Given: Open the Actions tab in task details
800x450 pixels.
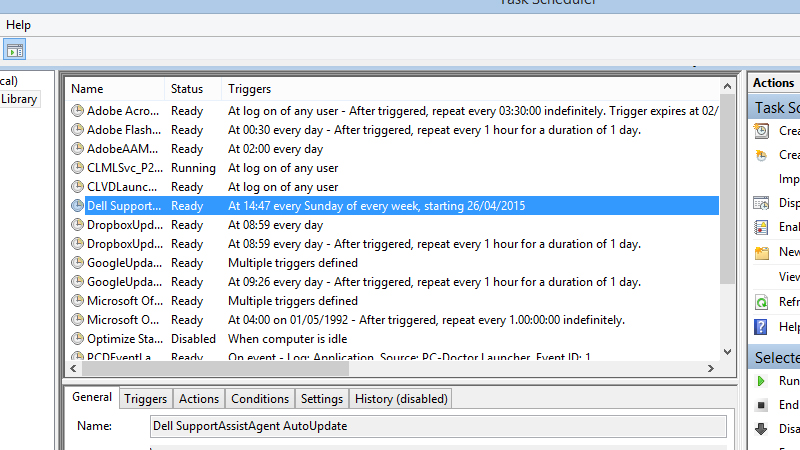Looking at the screenshot, I should [x=198, y=398].
